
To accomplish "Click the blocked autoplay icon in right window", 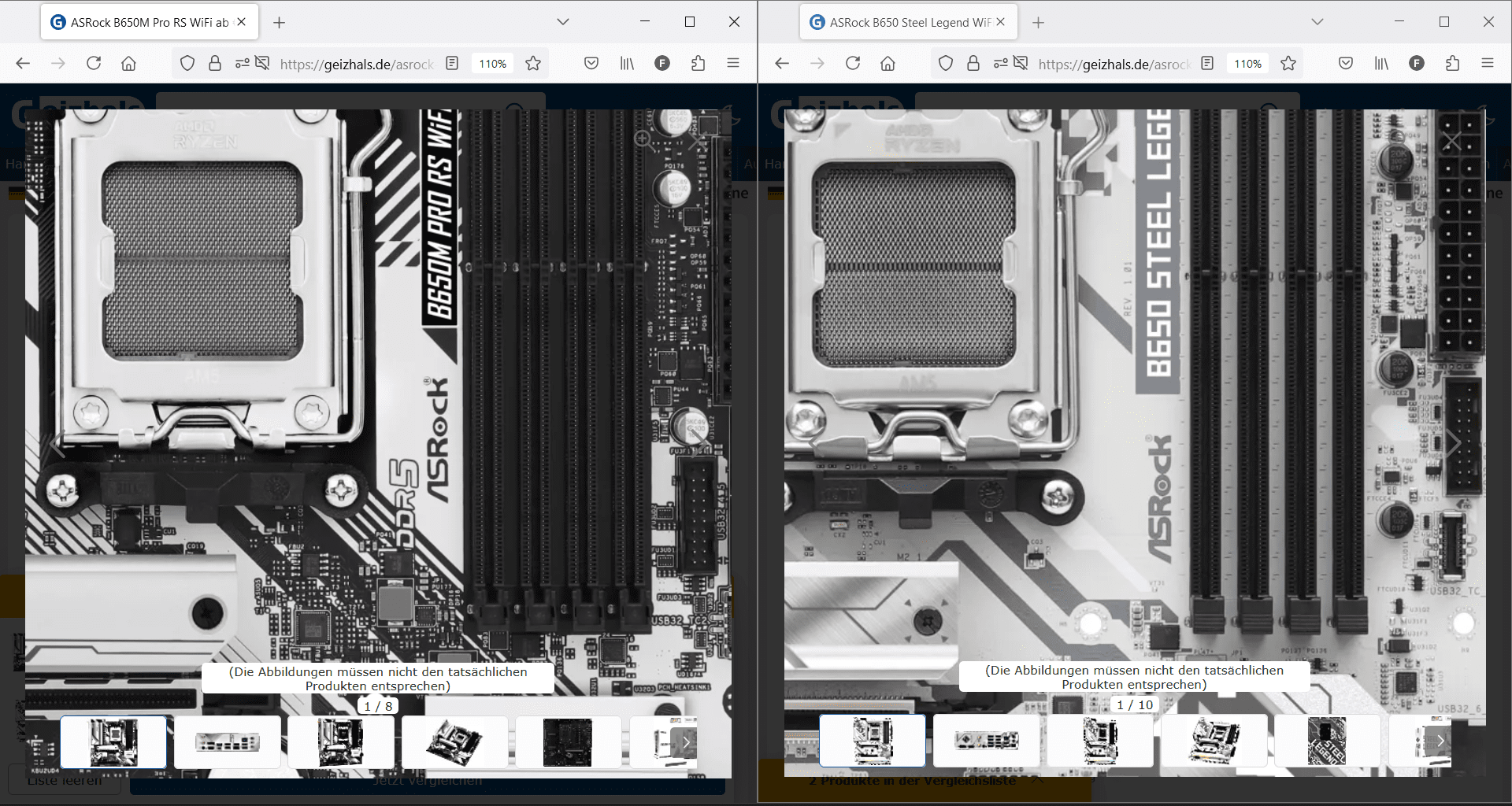I will coord(1021,64).
